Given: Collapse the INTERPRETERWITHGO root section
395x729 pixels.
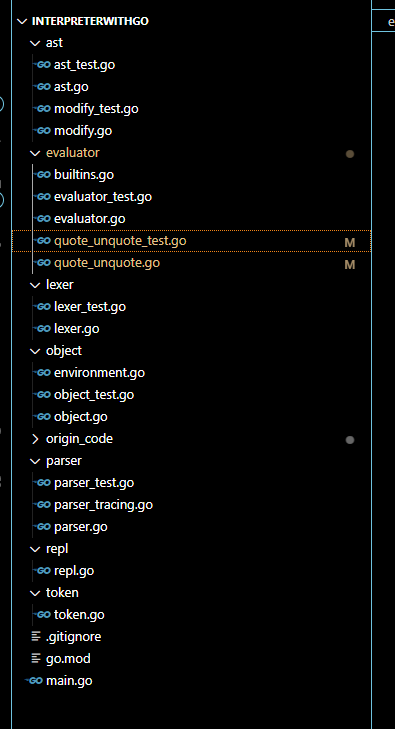Looking at the screenshot, I should [x=22, y=21].
